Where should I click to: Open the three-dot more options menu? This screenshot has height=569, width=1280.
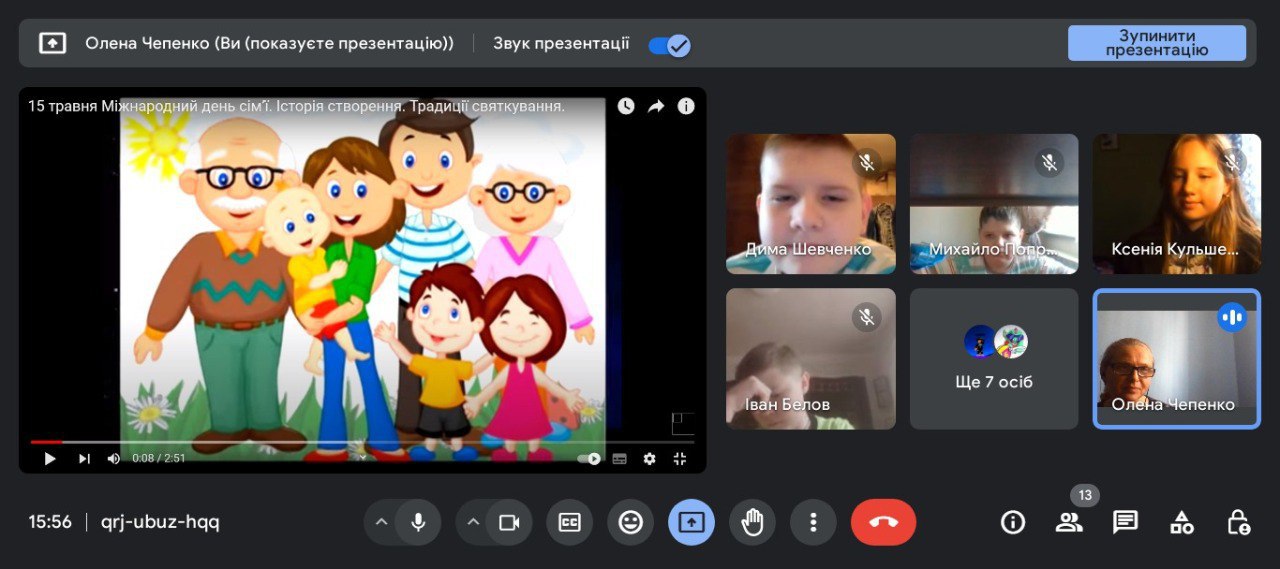[x=813, y=522]
